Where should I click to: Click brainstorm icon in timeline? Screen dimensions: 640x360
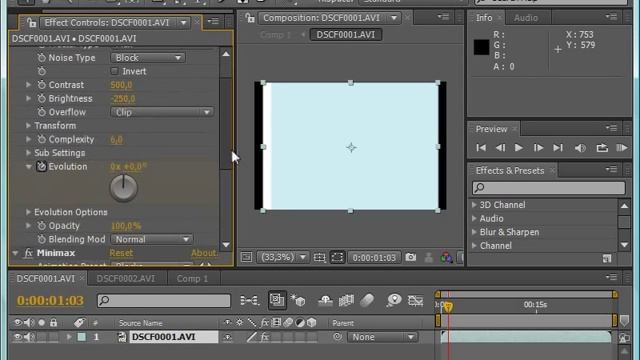click(x=394, y=301)
